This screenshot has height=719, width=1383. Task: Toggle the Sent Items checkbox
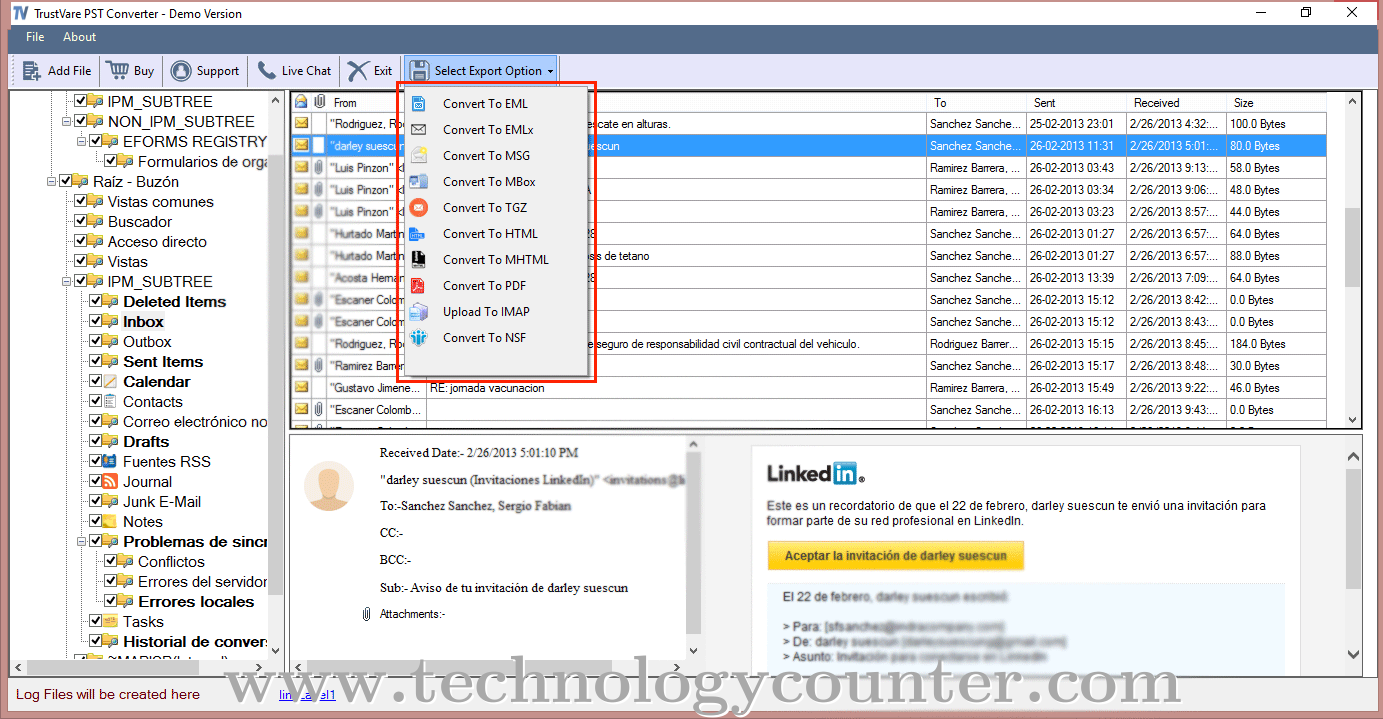[96, 361]
